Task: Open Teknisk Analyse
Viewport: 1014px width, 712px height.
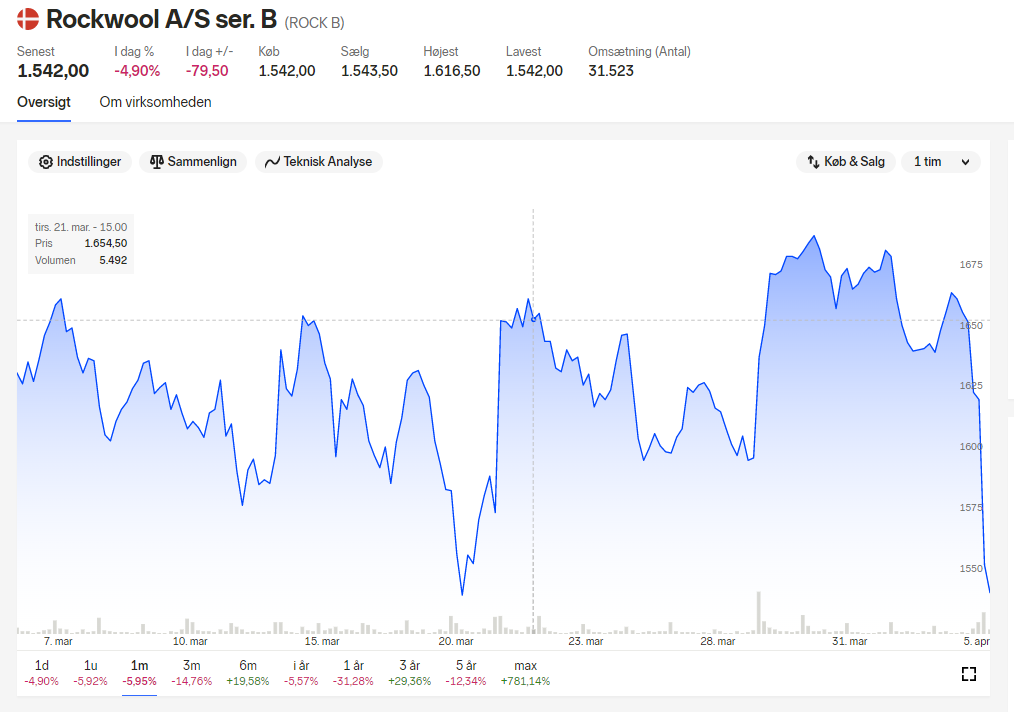Action: [x=319, y=162]
